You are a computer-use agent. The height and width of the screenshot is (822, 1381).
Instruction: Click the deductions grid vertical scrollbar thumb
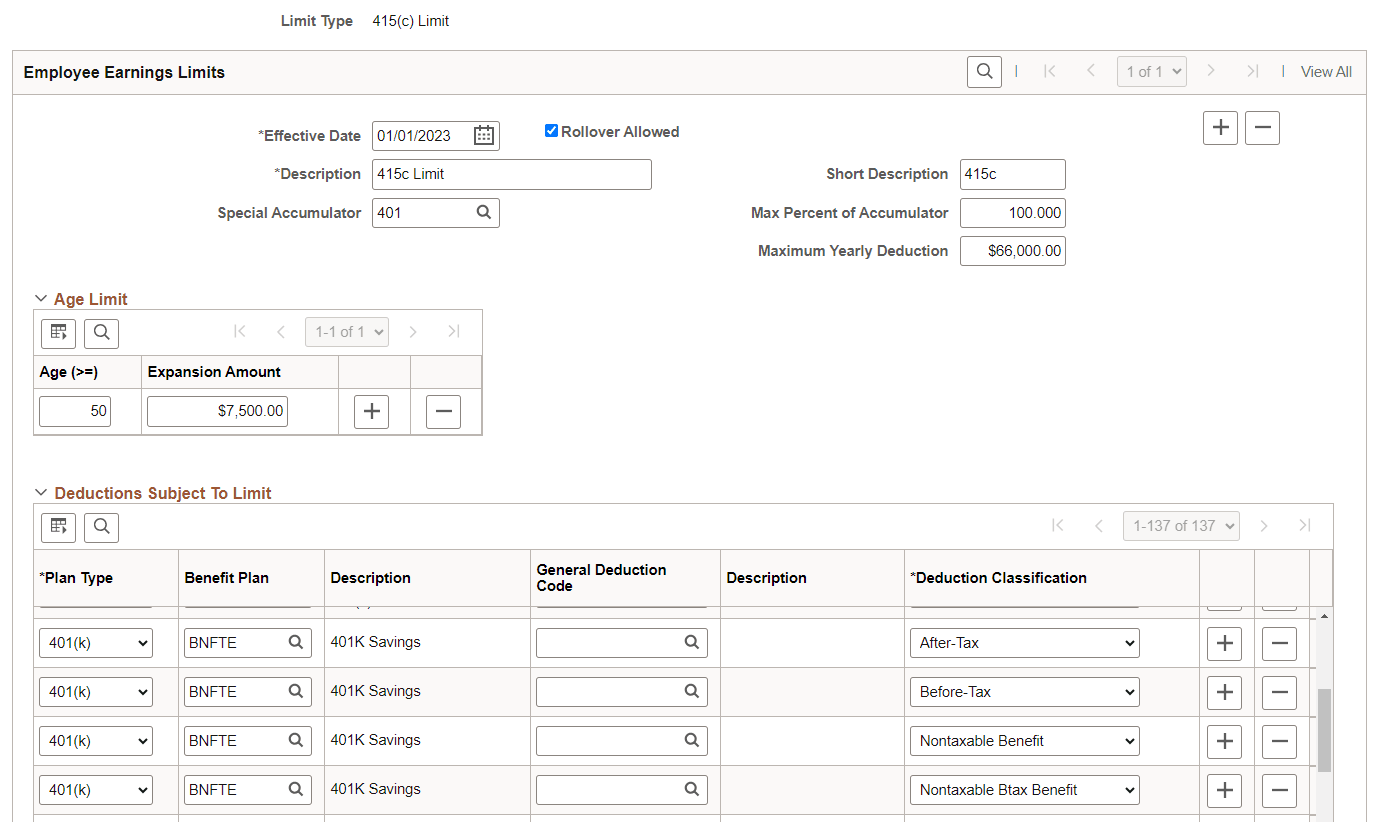(1324, 730)
